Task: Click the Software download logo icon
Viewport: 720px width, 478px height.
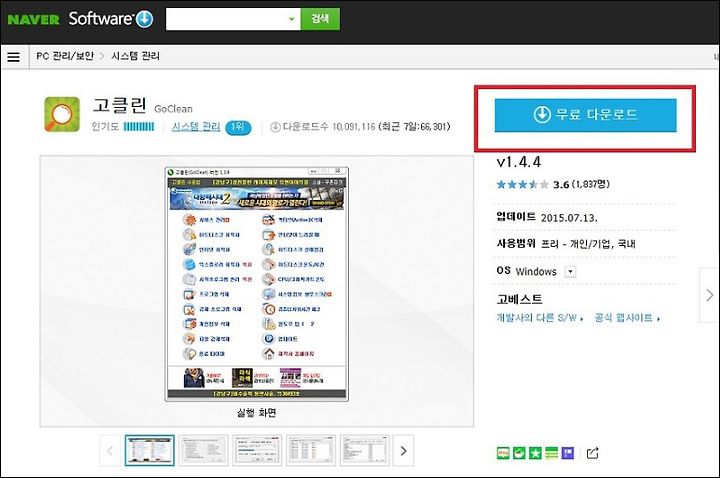Action: (x=145, y=19)
